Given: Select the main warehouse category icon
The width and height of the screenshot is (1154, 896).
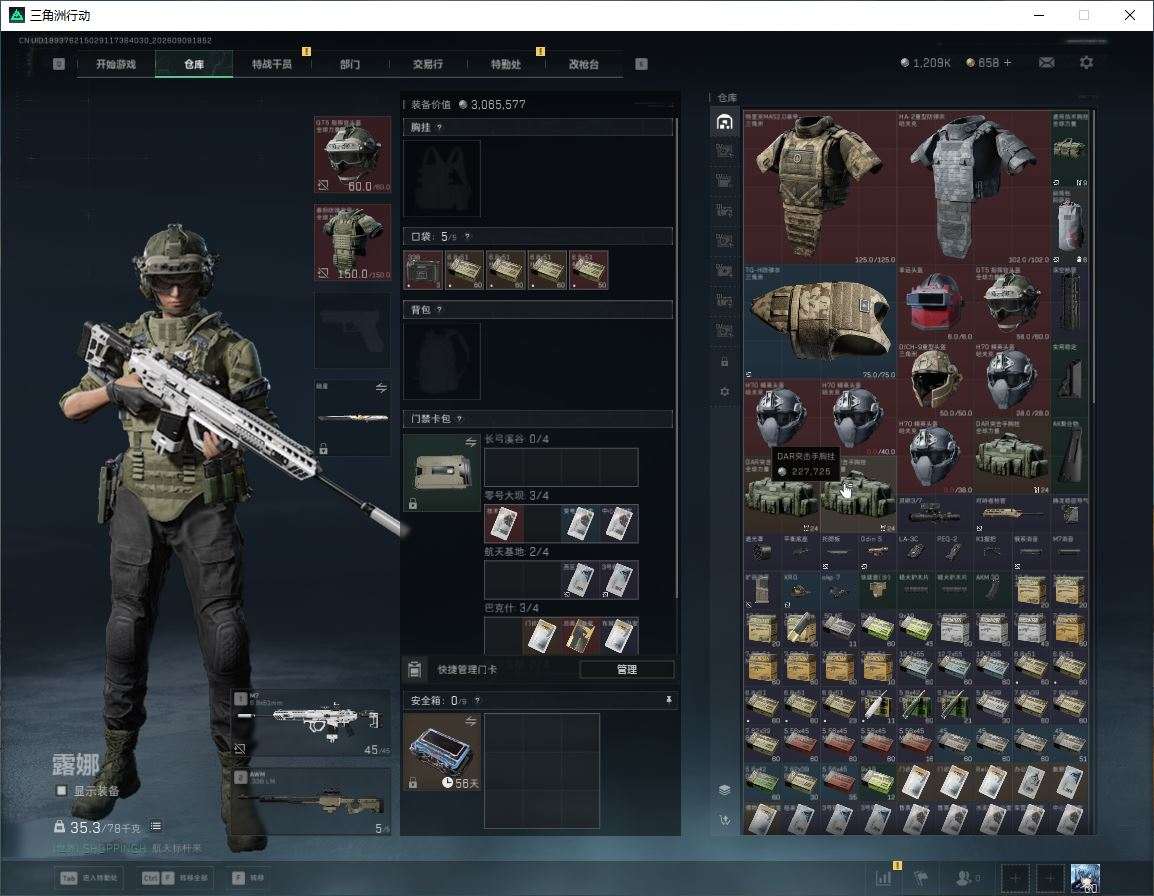Looking at the screenshot, I should [x=724, y=121].
